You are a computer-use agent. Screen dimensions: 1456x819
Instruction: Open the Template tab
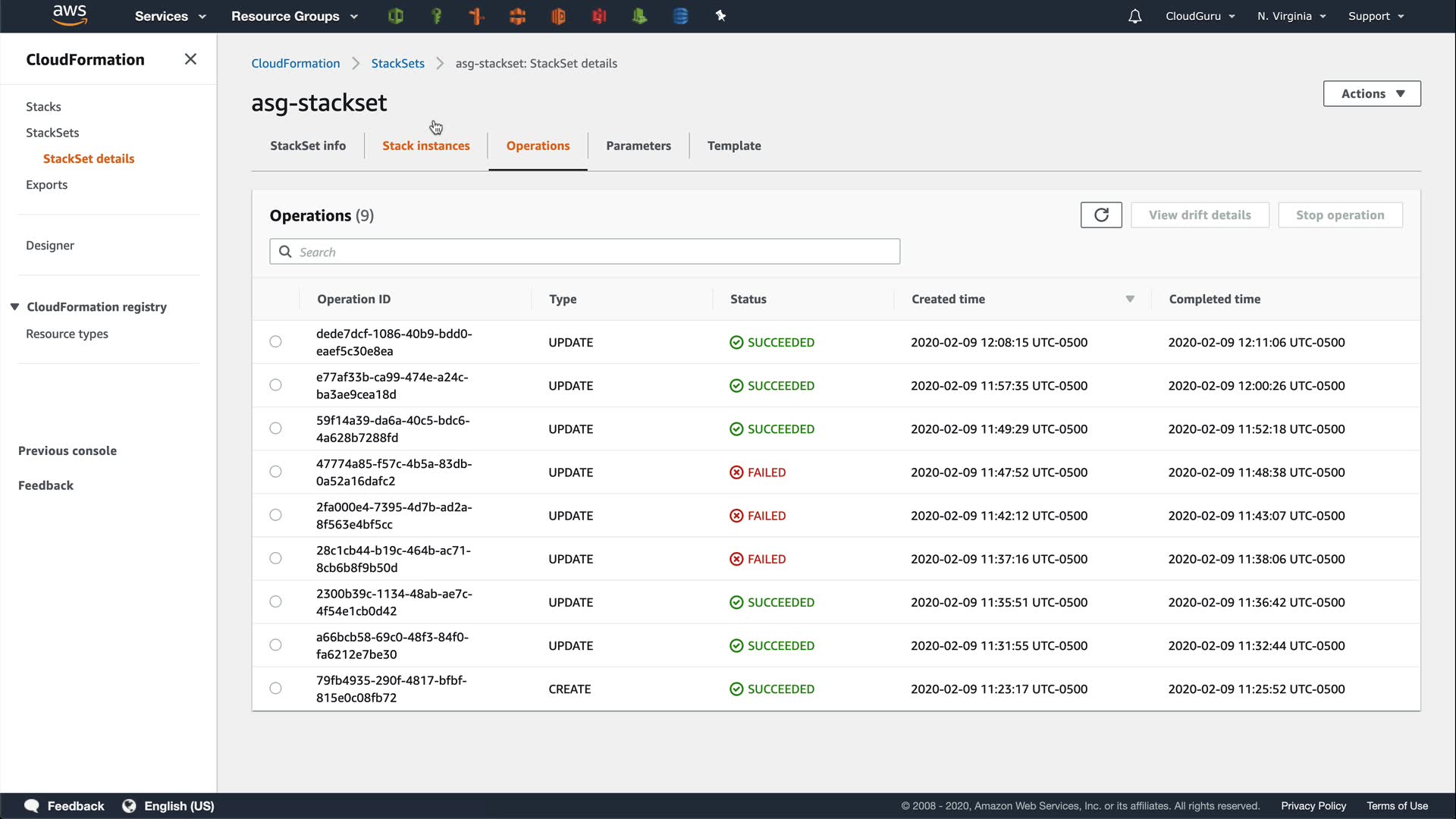[733, 146]
